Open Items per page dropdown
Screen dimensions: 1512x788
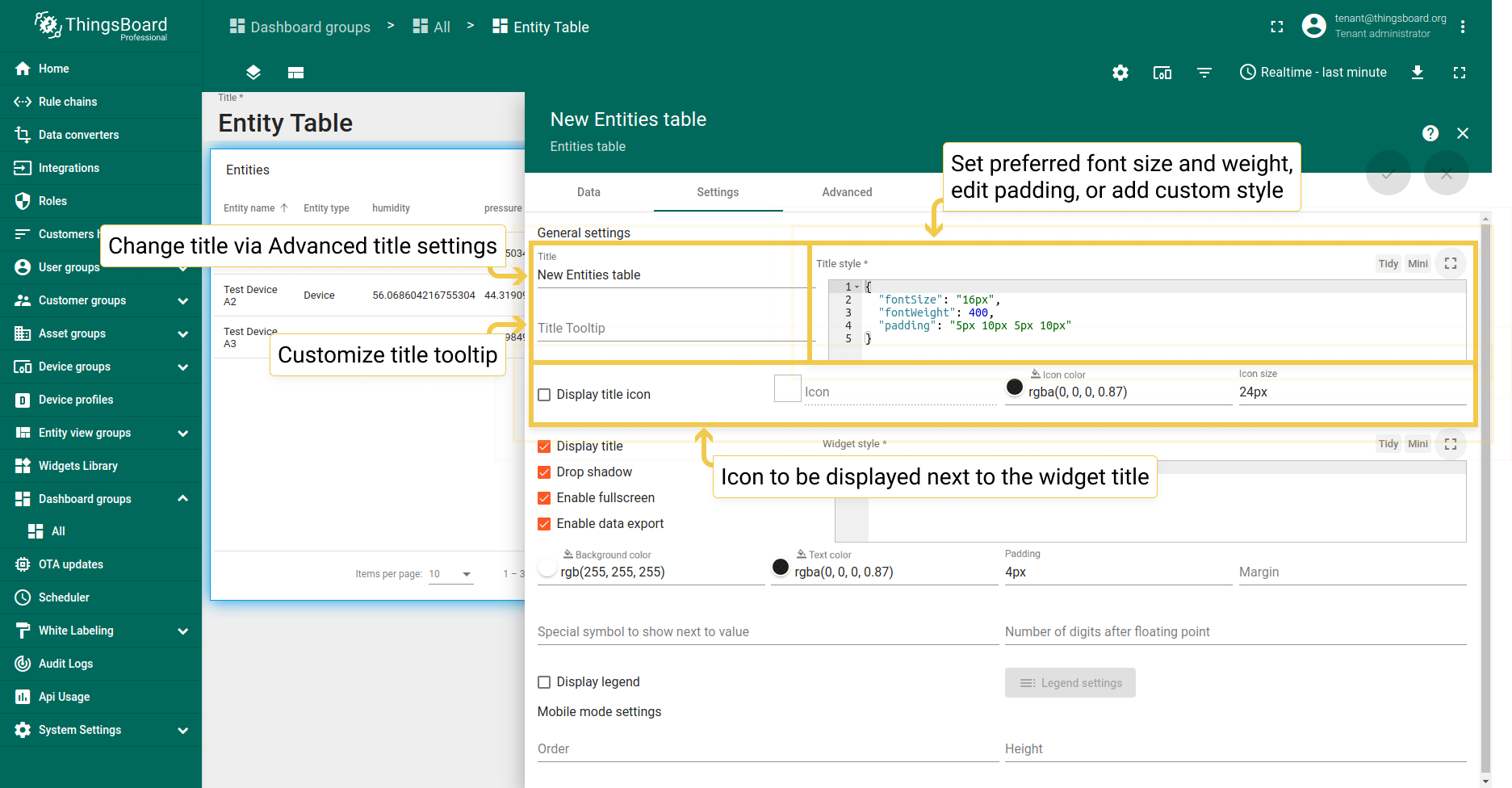click(x=450, y=574)
